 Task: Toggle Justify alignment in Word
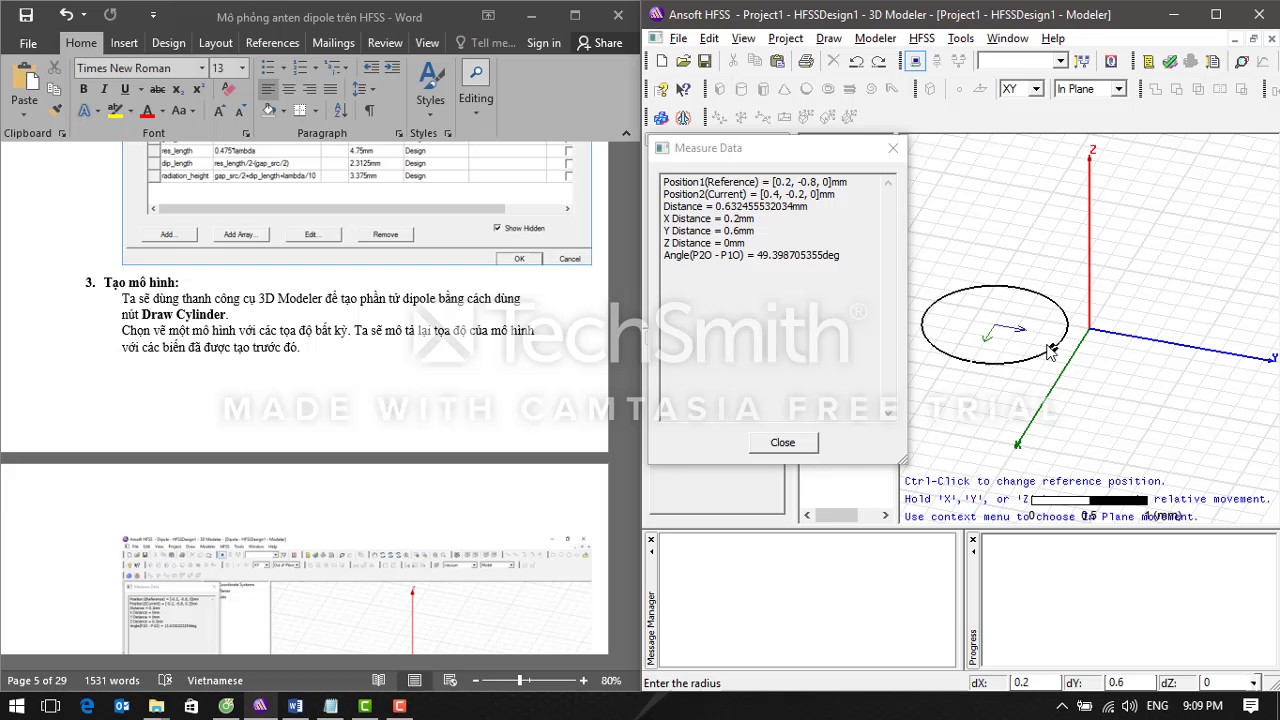pyautogui.click(x=331, y=89)
